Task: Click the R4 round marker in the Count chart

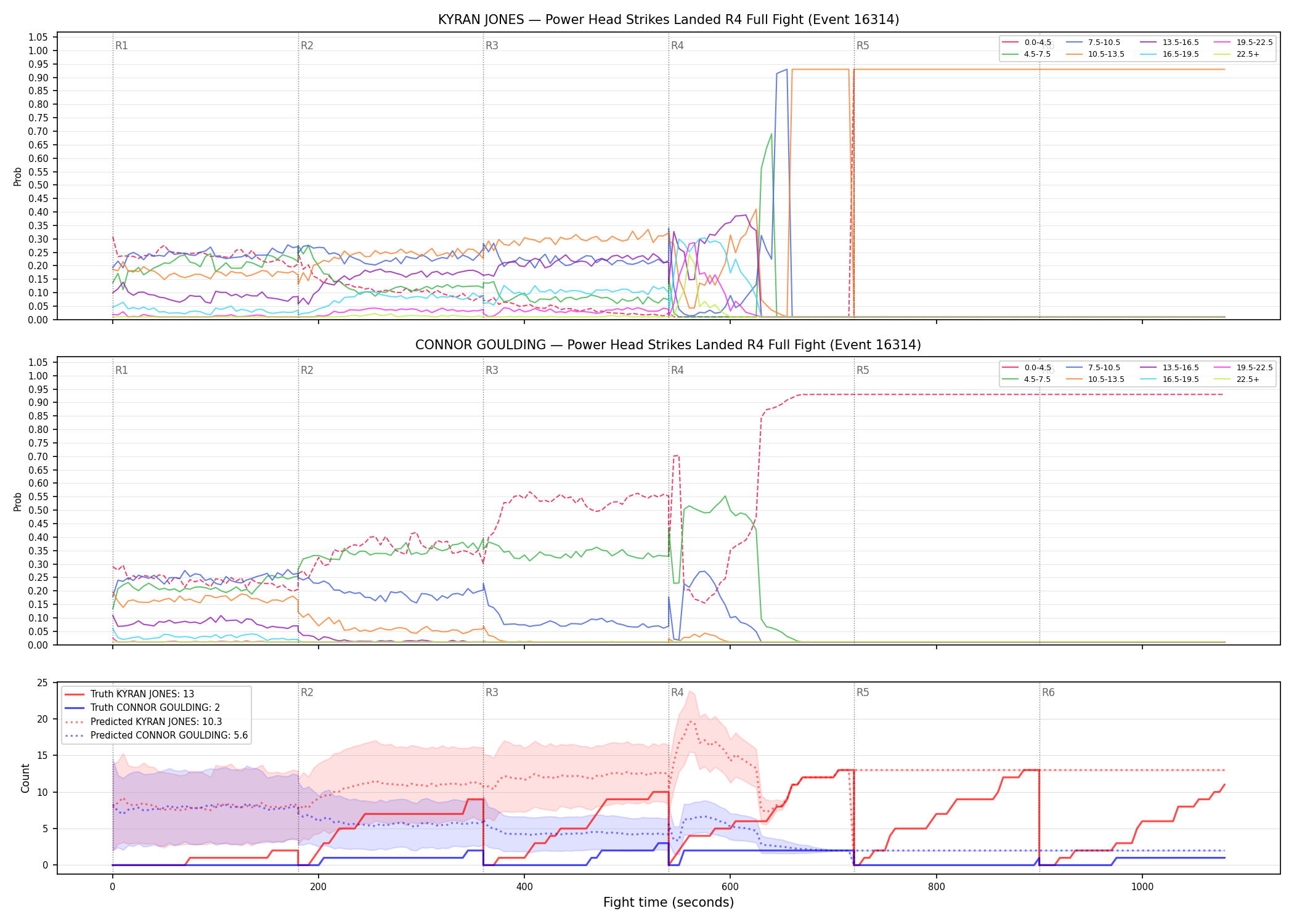Action: pyautogui.click(x=677, y=692)
